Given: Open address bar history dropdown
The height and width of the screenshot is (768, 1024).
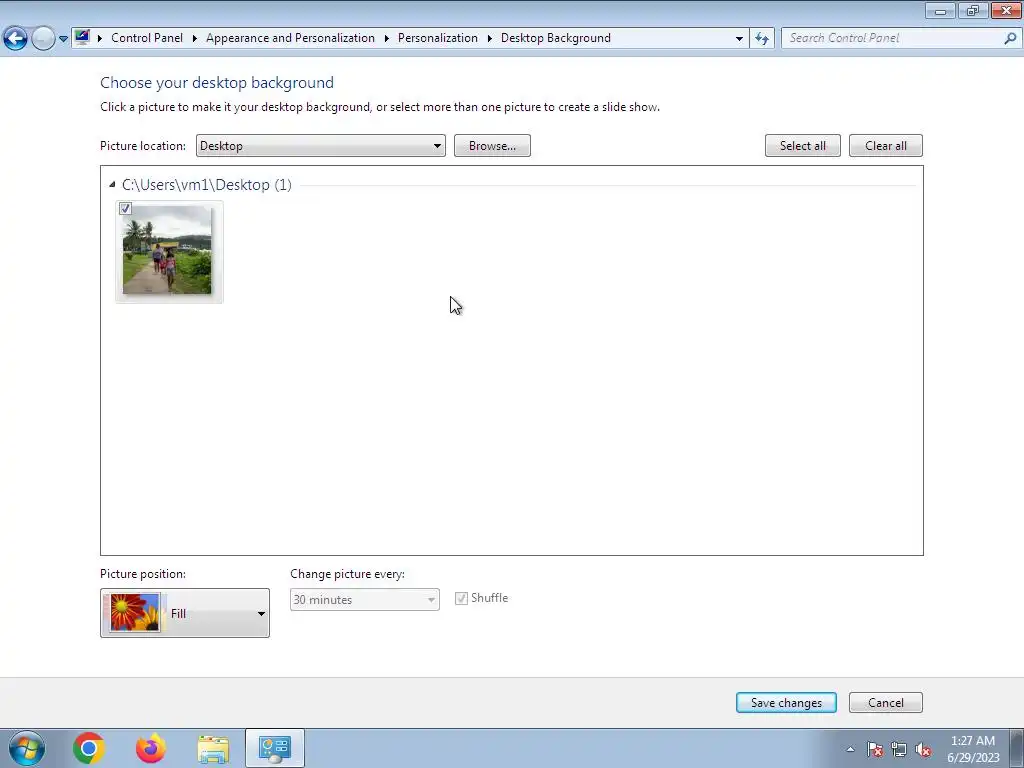Looking at the screenshot, I should [x=739, y=39].
